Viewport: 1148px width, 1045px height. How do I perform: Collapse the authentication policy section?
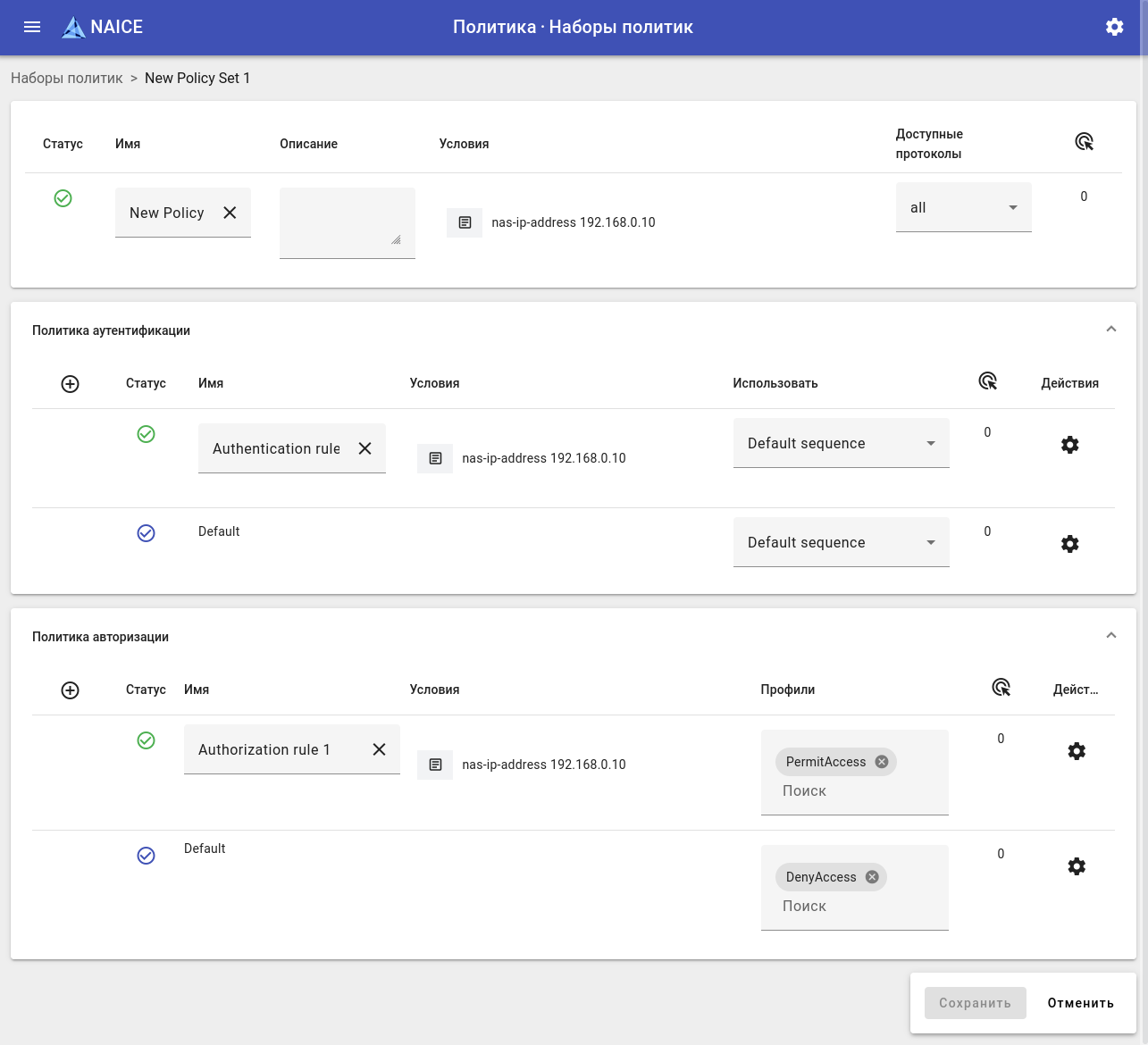(x=1110, y=330)
